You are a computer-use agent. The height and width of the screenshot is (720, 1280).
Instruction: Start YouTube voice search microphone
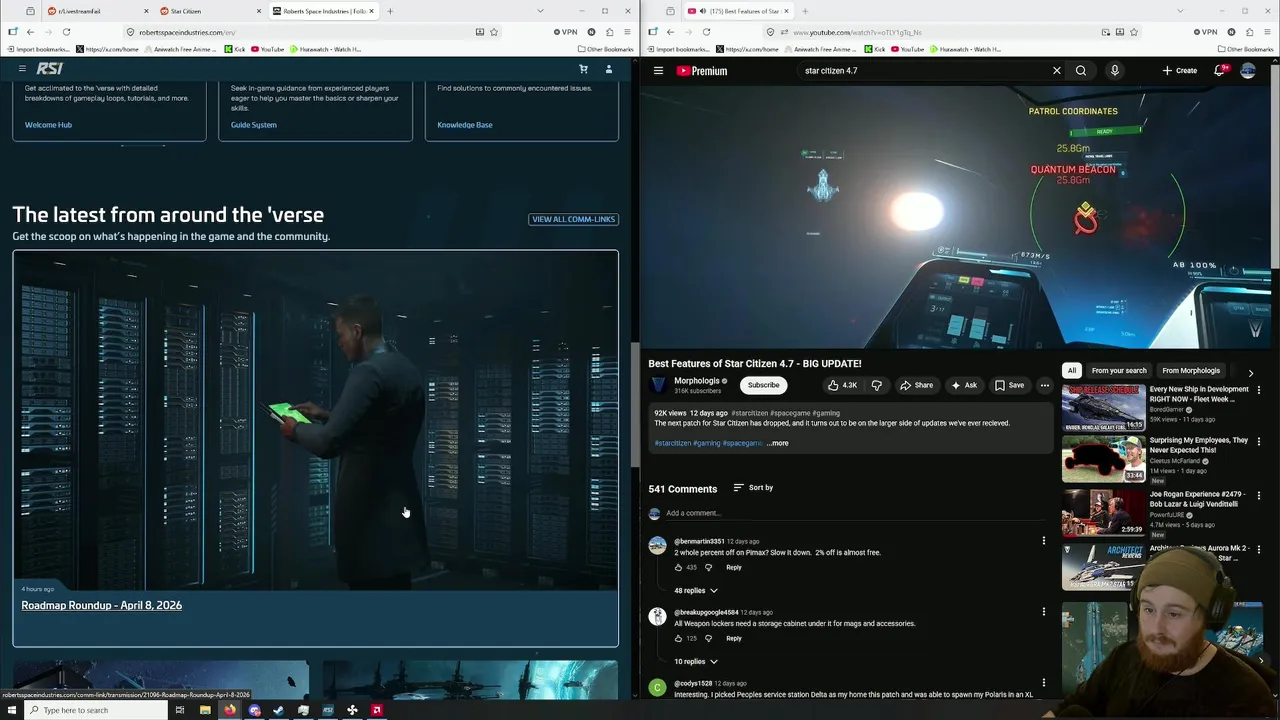click(x=1114, y=71)
